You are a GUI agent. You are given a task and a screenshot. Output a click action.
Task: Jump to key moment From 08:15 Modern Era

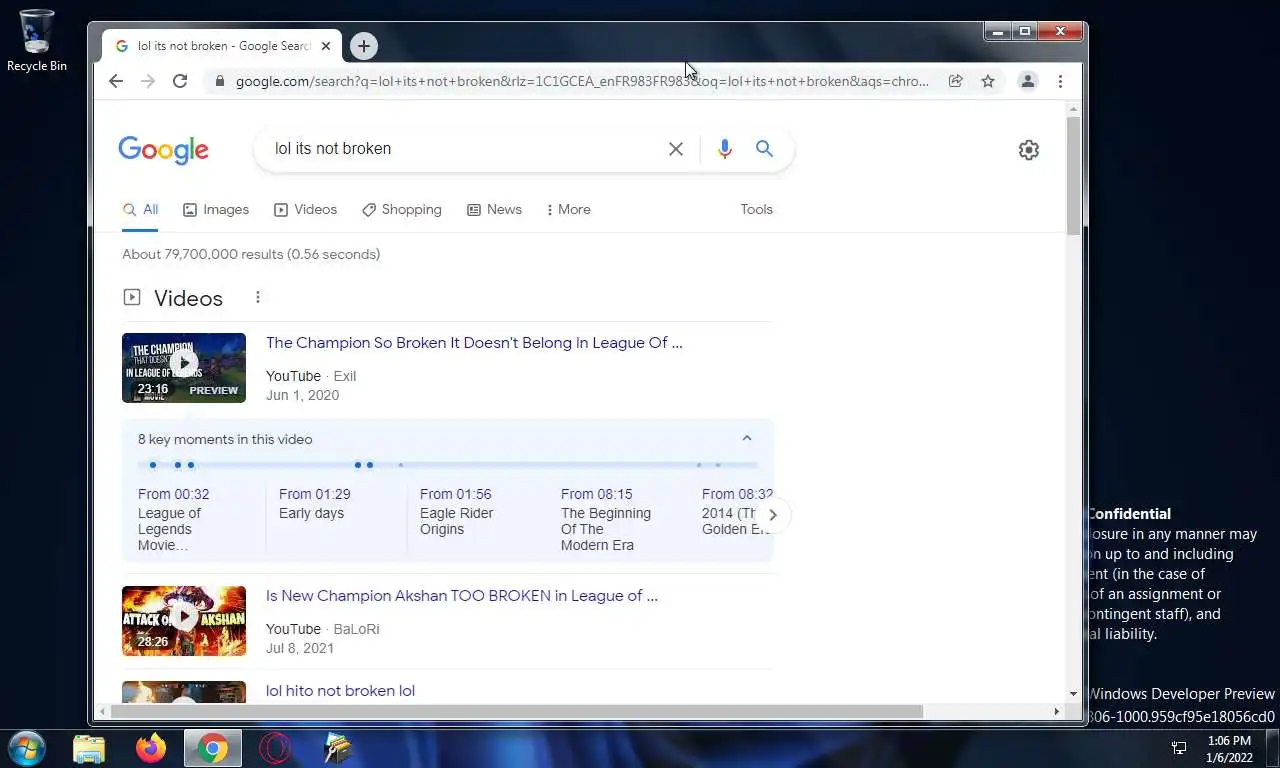tap(606, 520)
